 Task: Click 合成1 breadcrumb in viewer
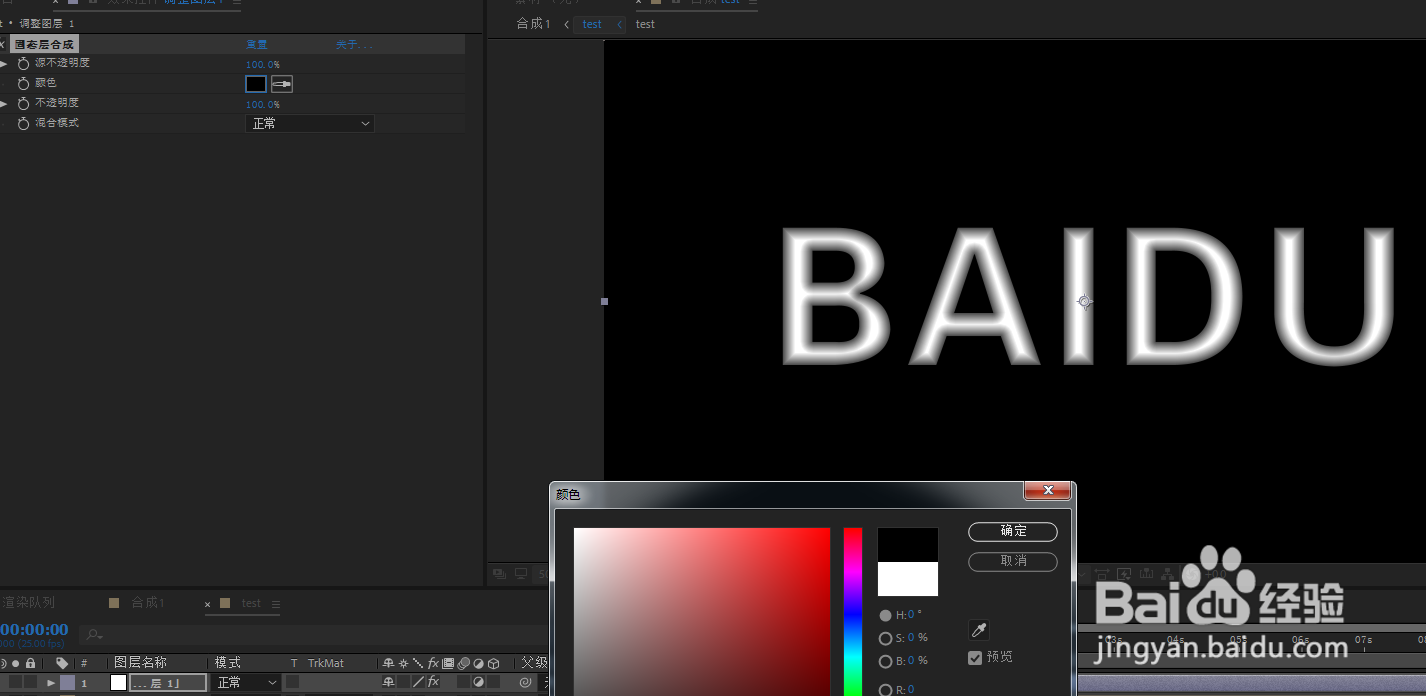coord(533,24)
